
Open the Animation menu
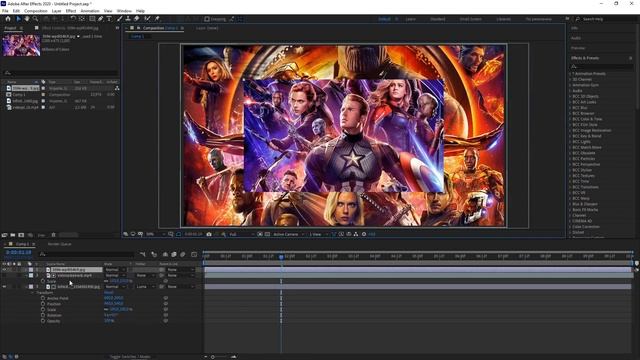coord(90,11)
